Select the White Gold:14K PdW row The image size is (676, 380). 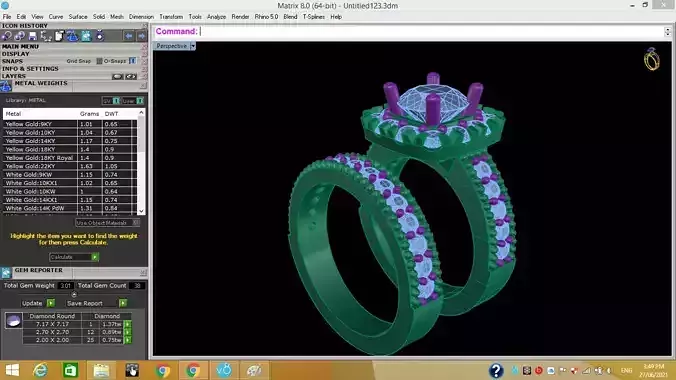coord(70,208)
